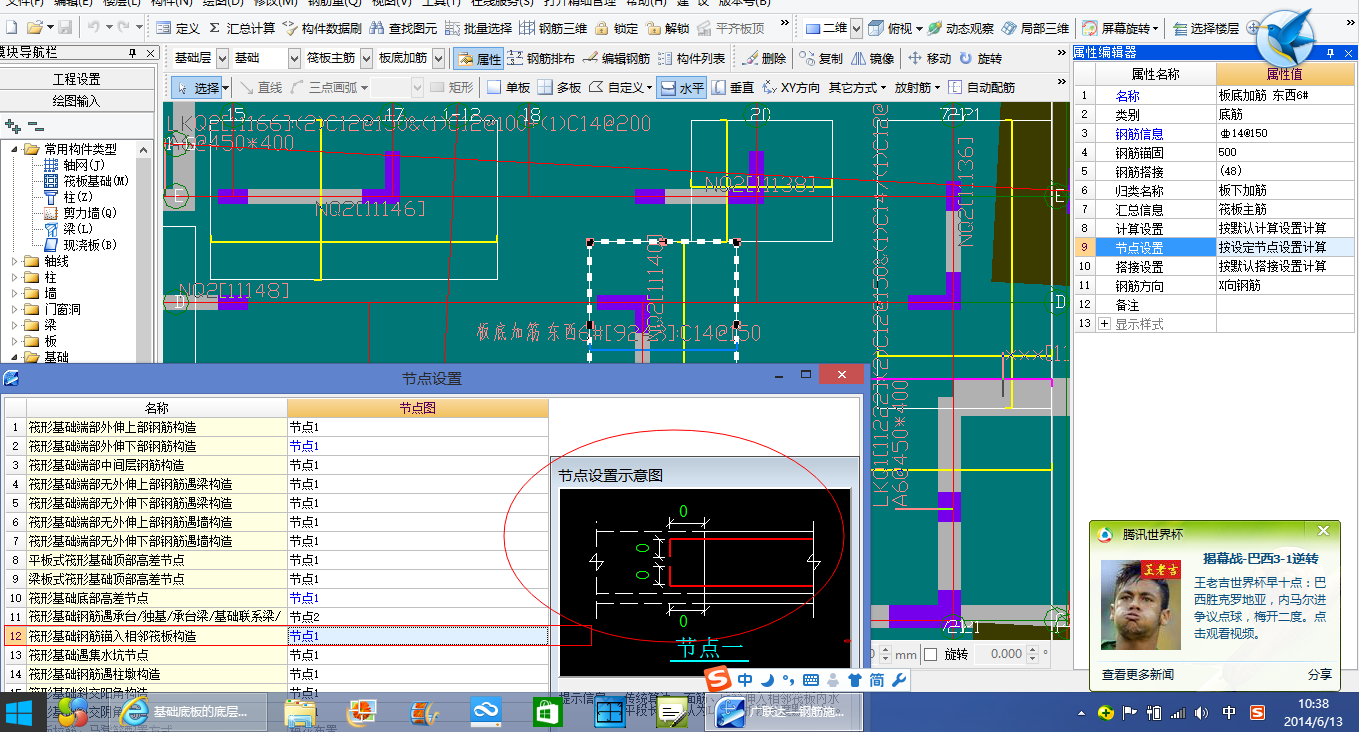Open 构件数据刷 component data brush
This screenshot has height=732, width=1359.
tap(323, 28)
